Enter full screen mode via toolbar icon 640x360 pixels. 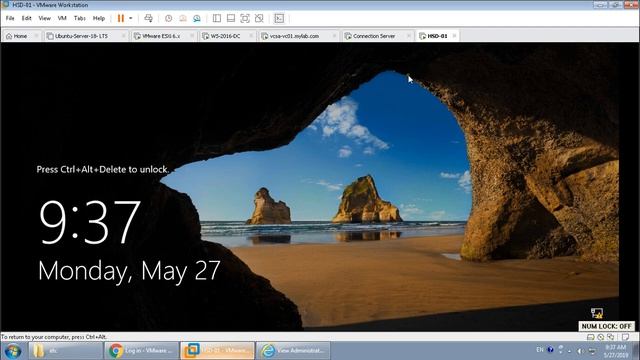point(244,18)
